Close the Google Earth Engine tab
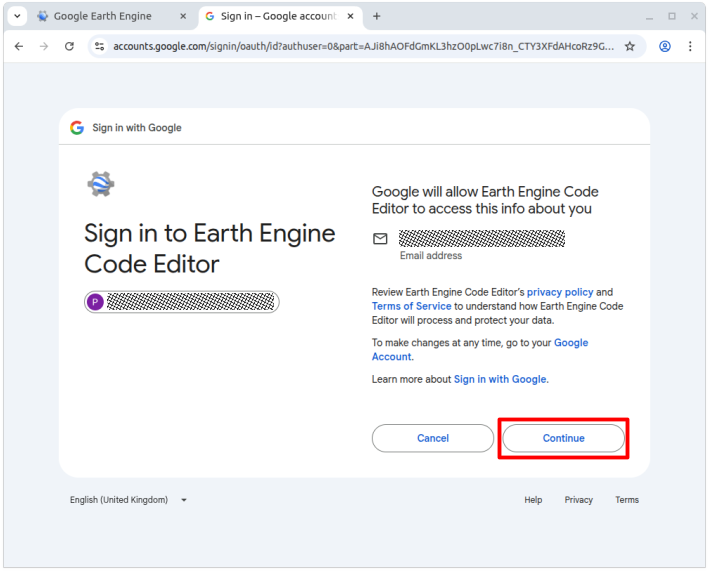The width and height of the screenshot is (709, 573). pos(183,16)
